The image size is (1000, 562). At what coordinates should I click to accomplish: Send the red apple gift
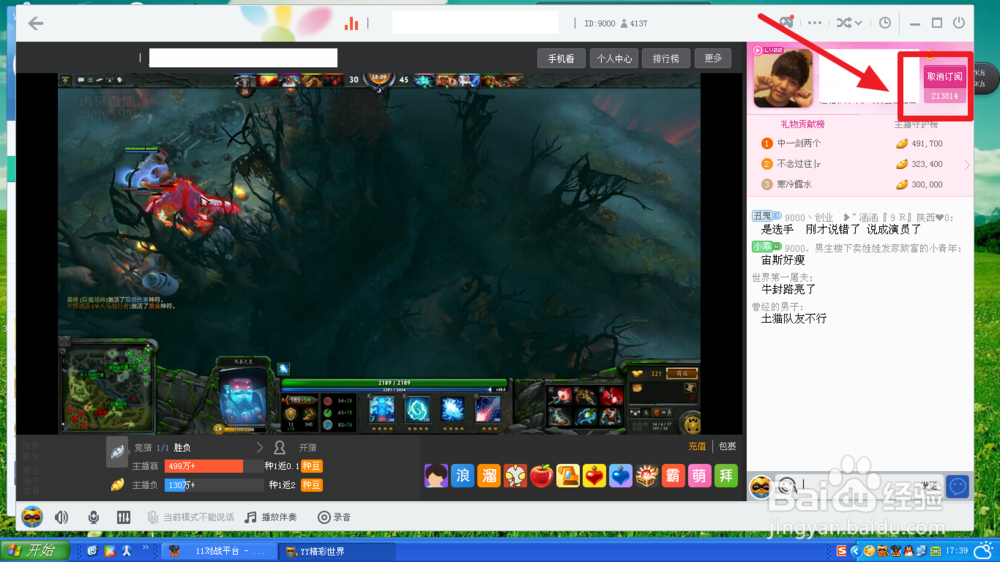pos(541,476)
